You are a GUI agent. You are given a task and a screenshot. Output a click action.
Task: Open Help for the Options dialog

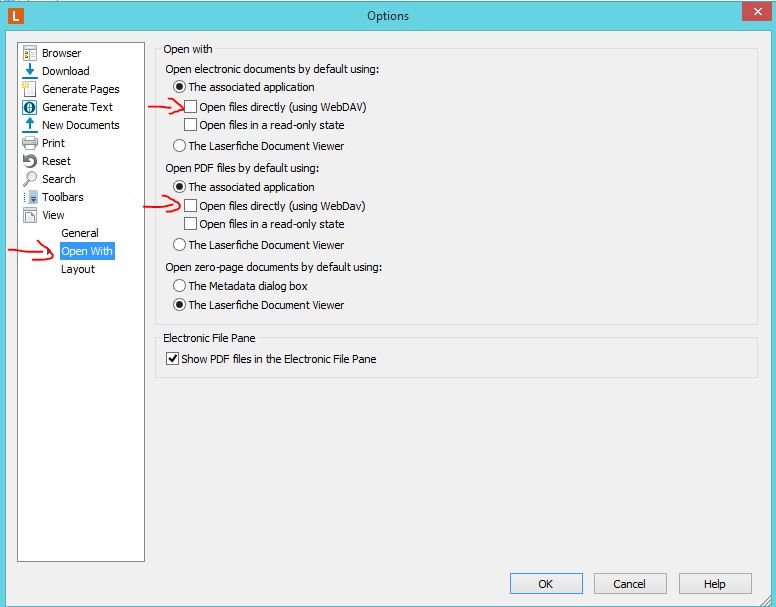coord(715,584)
